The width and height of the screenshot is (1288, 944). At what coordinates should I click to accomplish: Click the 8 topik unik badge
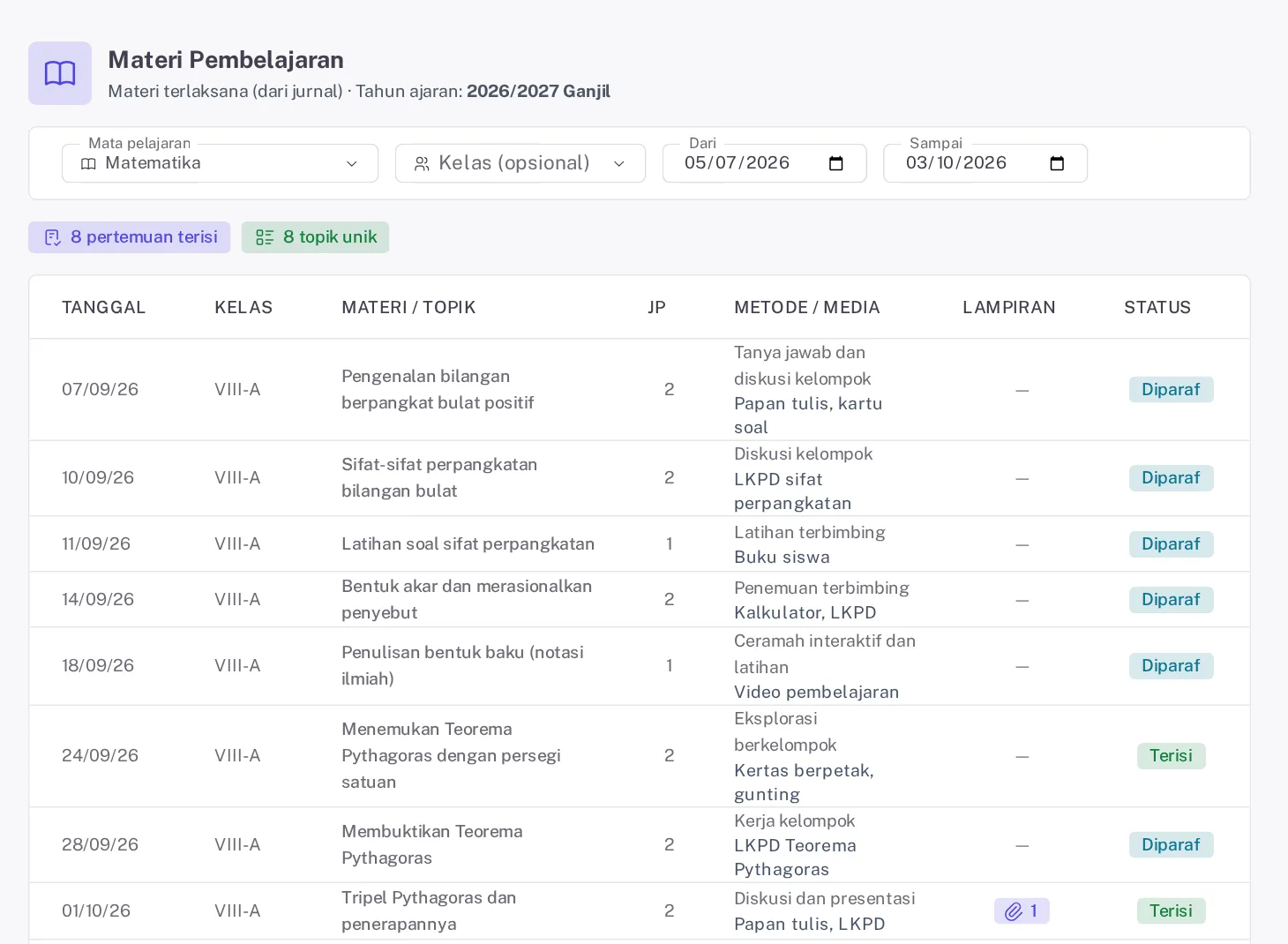316,237
